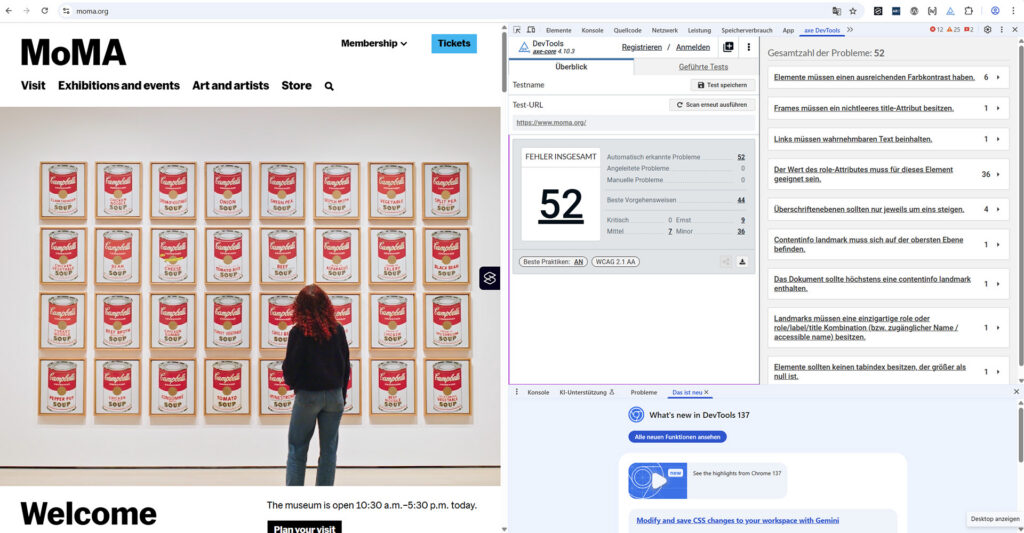Screen dimensions: 1024x533
Task: Click the Tickets button on MoMA
Action: click(454, 43)
